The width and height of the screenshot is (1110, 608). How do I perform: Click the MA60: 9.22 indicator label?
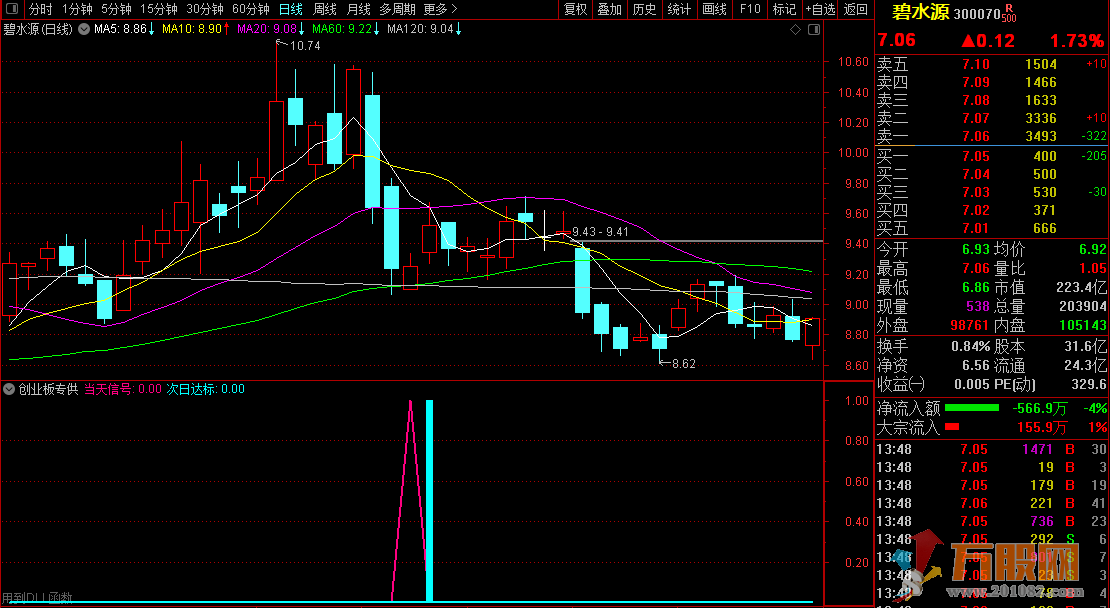345,29
